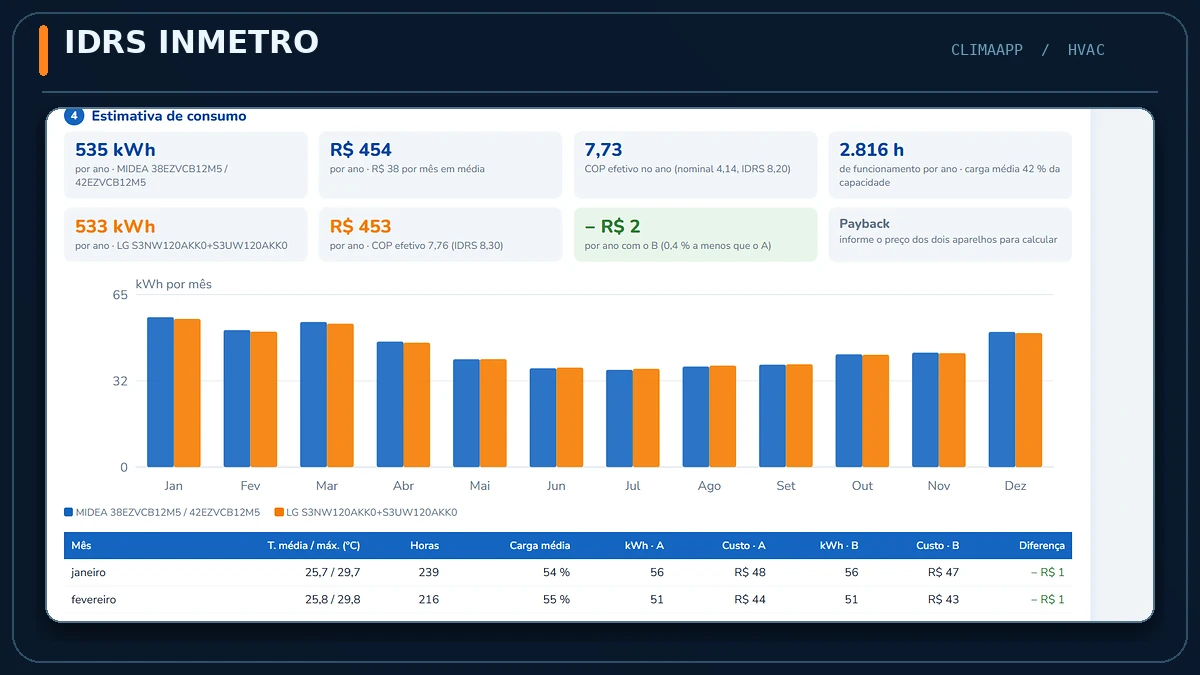The image size is (1200, 675).
Task: Click the 'Jan' axis label
Action: pos(174,486)
